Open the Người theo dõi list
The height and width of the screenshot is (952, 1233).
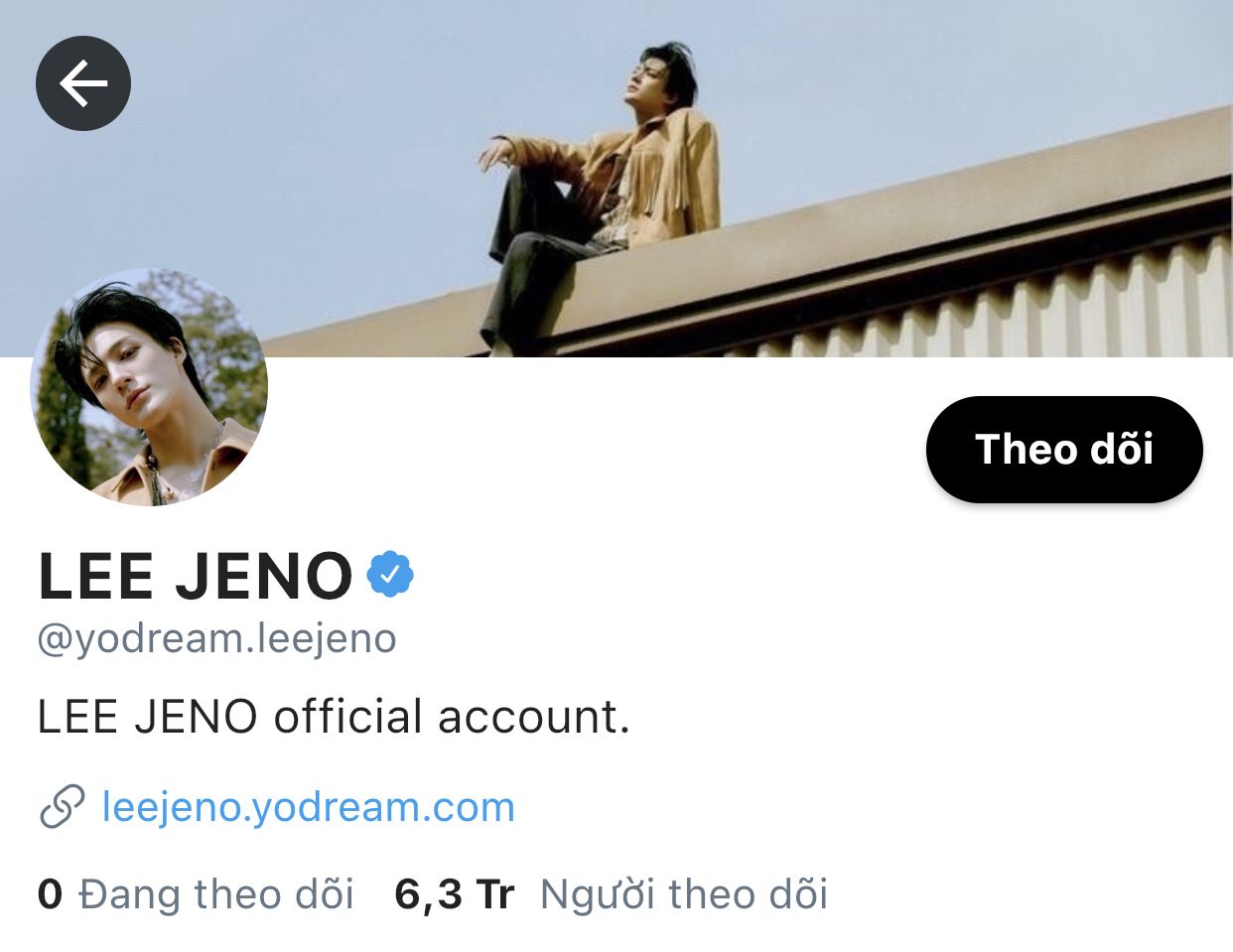(684, 894)
